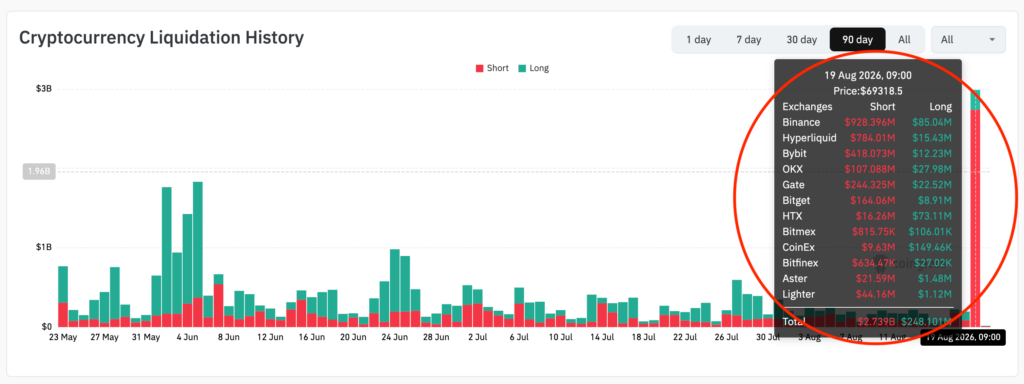
Task: Click the Bitget row in tooltip
Action: 867,200
